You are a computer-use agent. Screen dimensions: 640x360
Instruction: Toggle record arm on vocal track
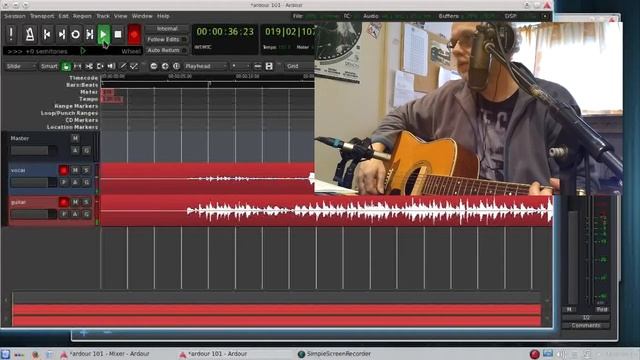[64, 170]
